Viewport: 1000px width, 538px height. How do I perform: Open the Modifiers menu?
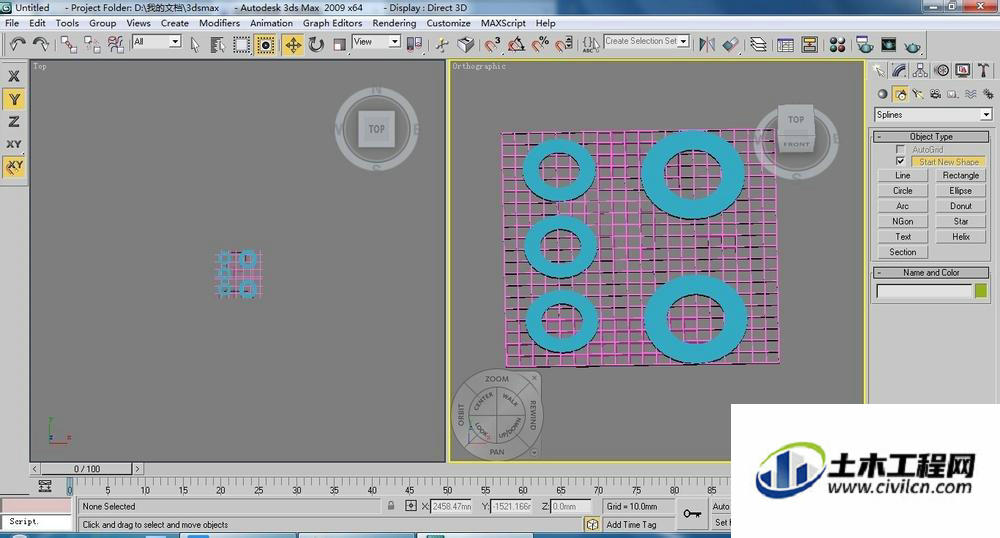(x=219, y=23)
